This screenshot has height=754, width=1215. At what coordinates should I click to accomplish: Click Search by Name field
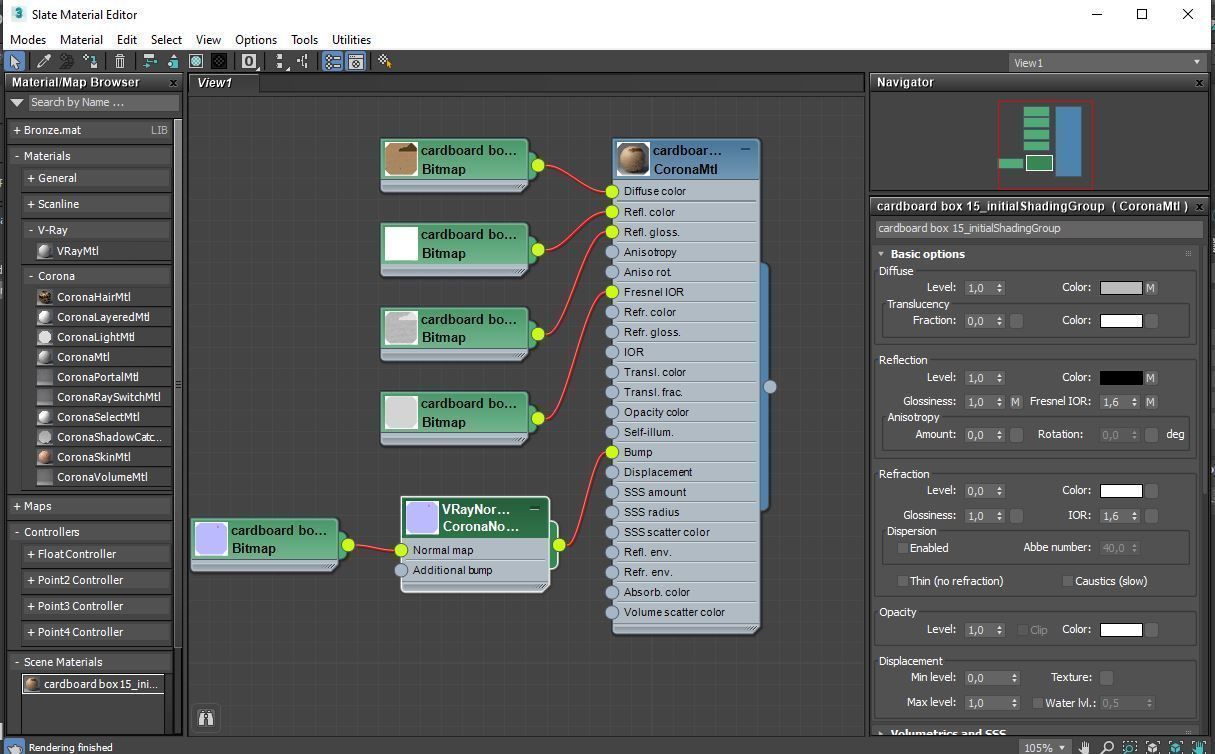[x=103, y=102]
